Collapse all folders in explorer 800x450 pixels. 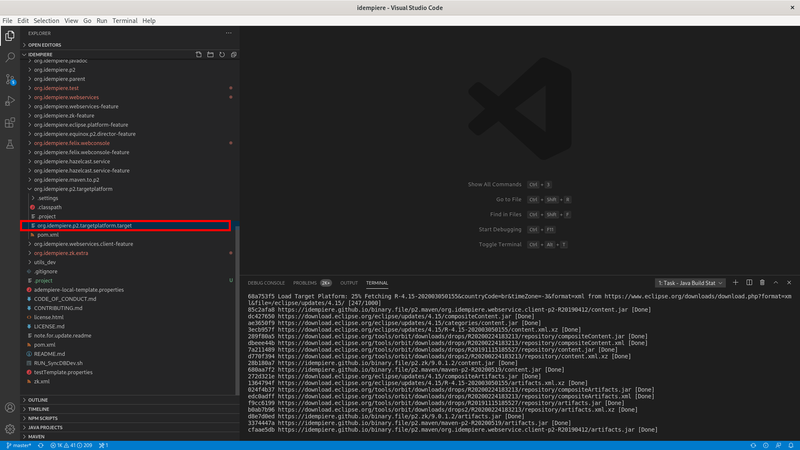pyautogui.click(x=234, y=54)
